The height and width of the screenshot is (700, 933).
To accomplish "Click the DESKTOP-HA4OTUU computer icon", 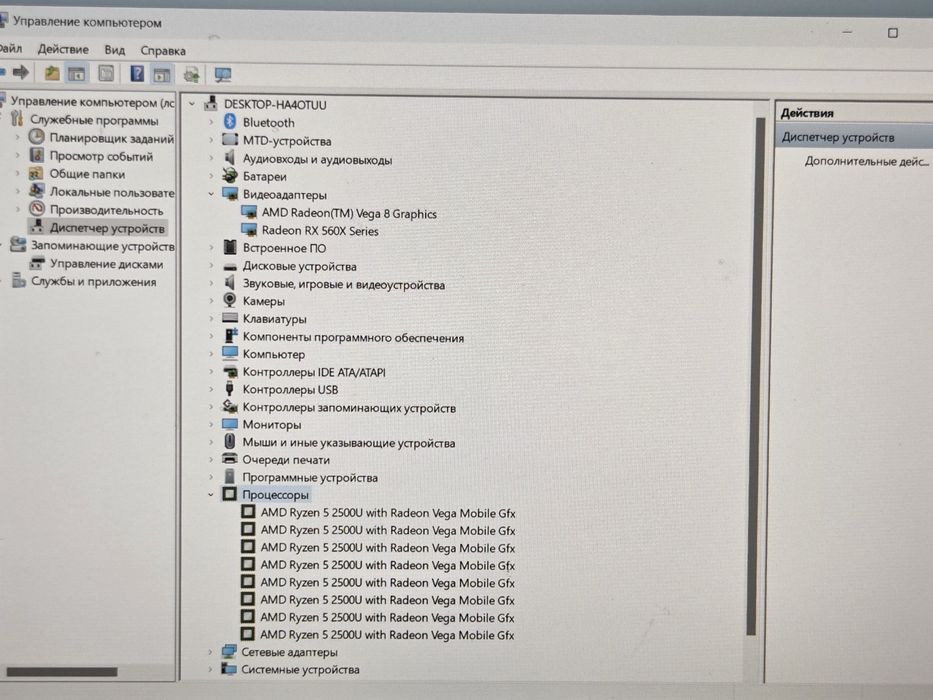I will [211, 104].
